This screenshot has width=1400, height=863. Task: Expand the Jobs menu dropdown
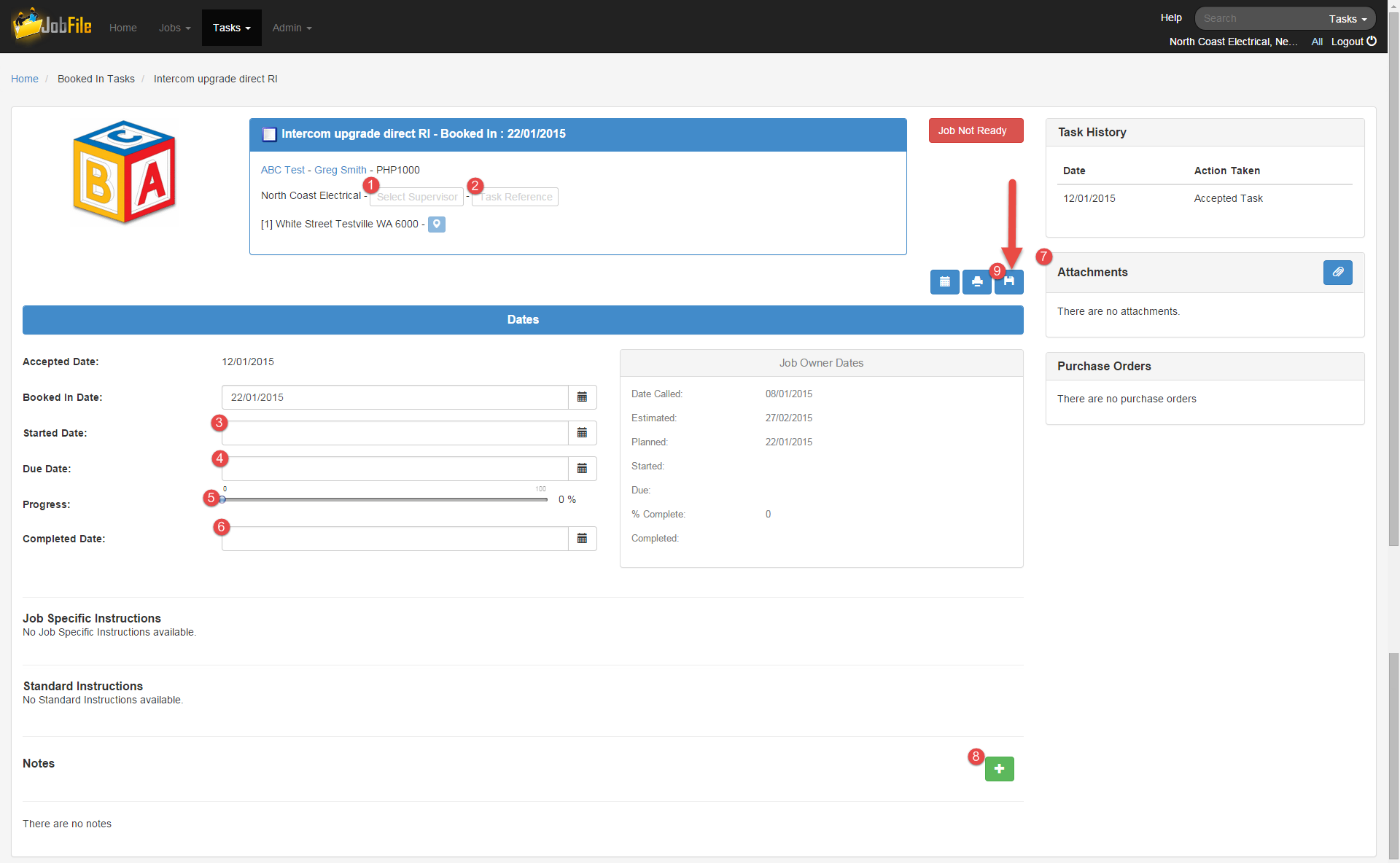point(174,28)
